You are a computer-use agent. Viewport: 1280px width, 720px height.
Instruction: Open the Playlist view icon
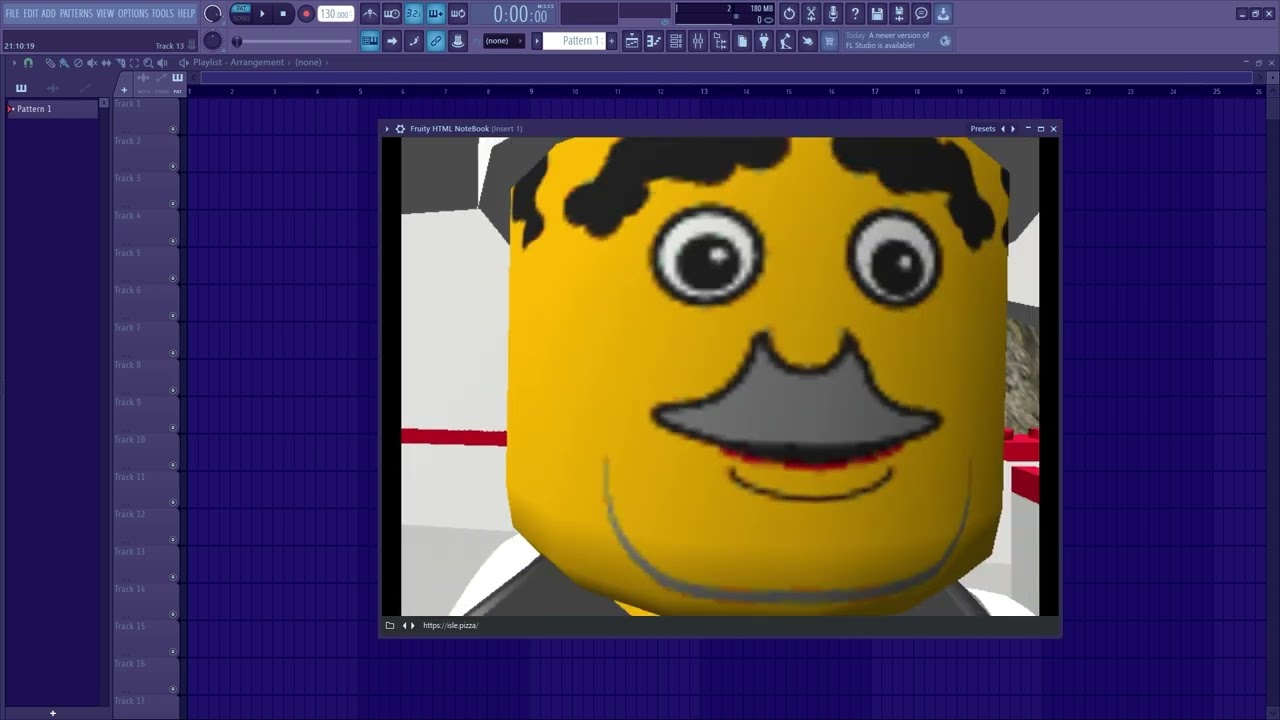coord(632,41)
